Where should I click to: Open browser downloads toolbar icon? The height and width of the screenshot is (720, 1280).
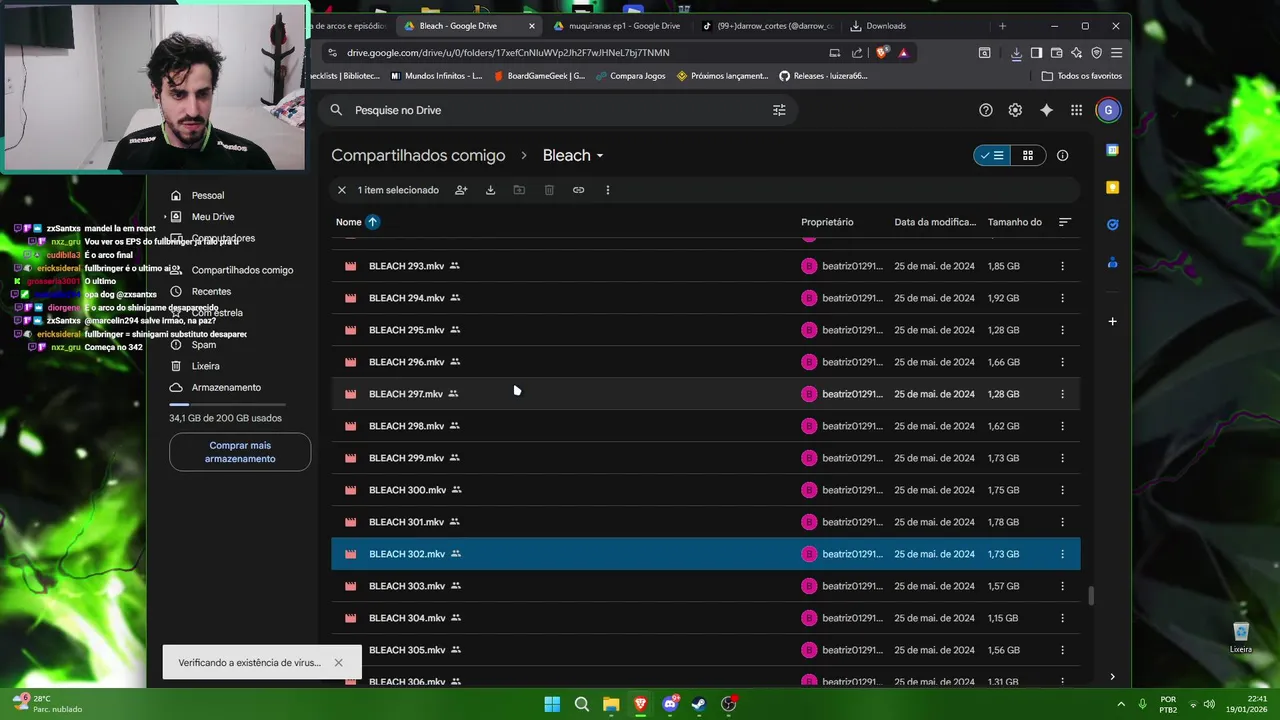tap(1016, 53)
